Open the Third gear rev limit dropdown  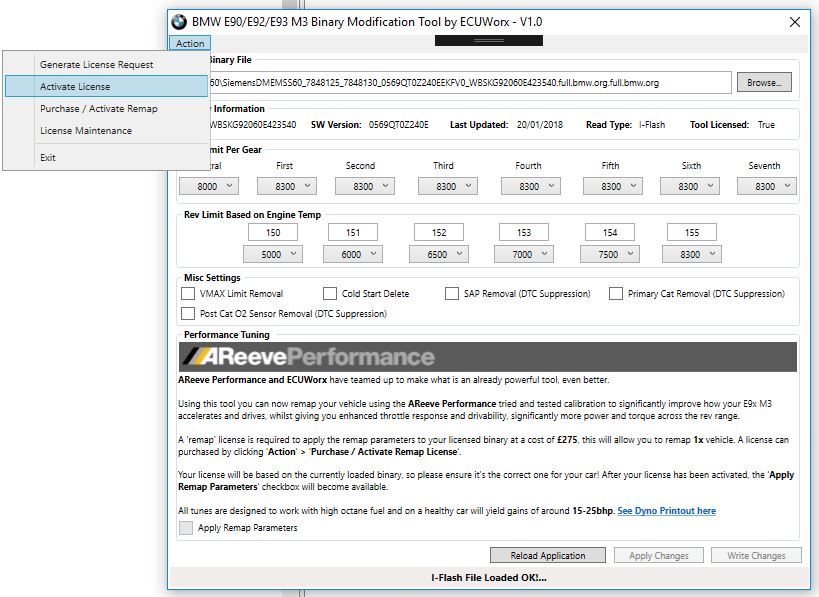448,186
